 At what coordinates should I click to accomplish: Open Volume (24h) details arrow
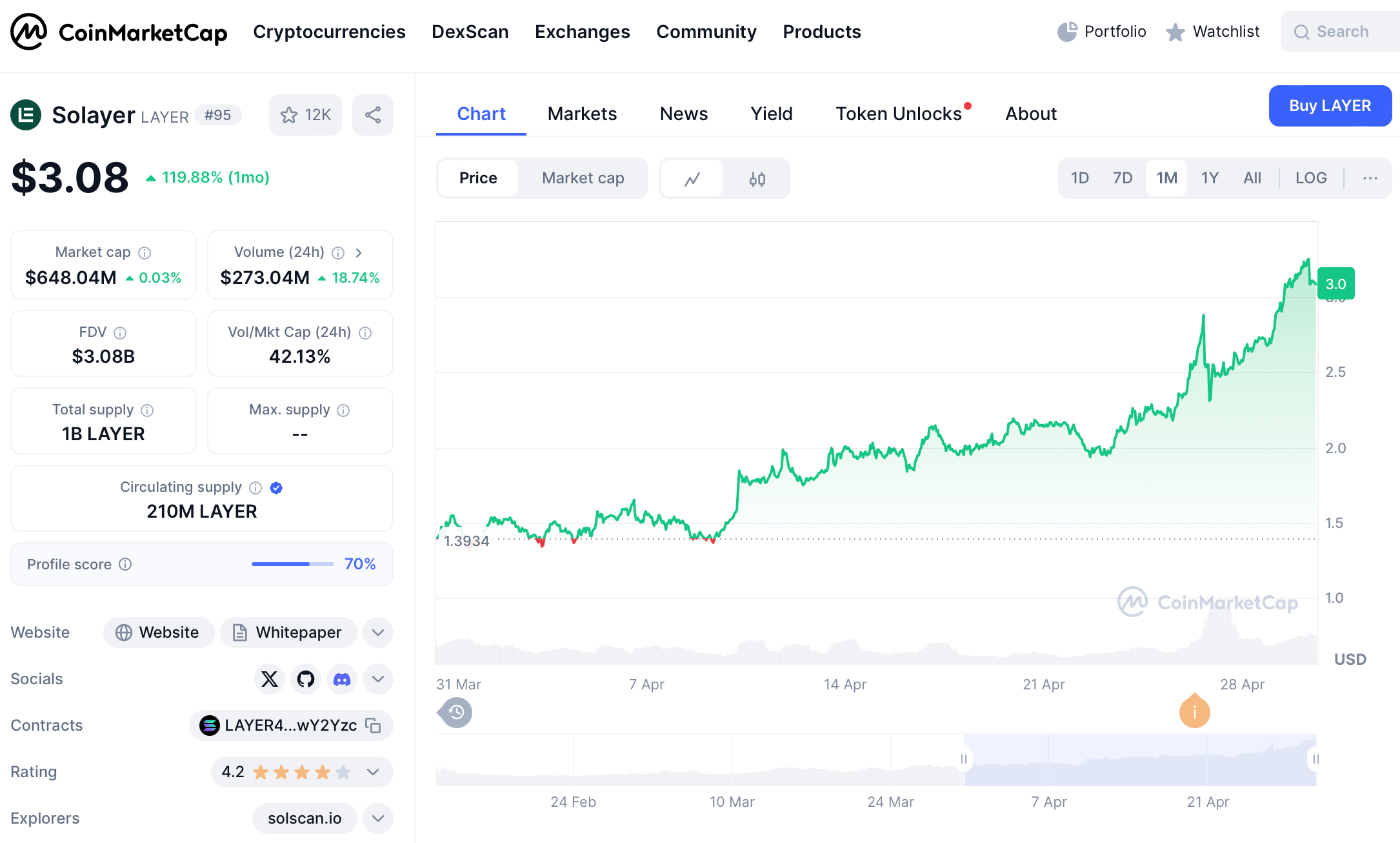(x=359, y=252)
